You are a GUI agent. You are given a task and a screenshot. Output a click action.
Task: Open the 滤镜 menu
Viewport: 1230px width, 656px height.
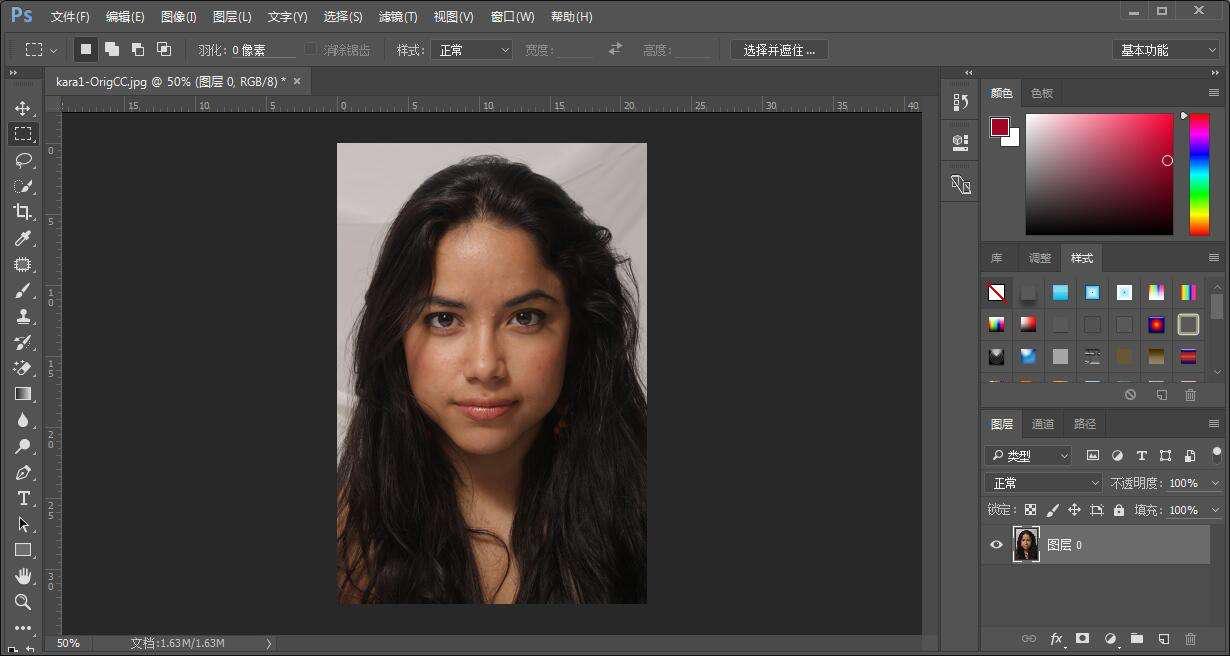pos(397,16)
